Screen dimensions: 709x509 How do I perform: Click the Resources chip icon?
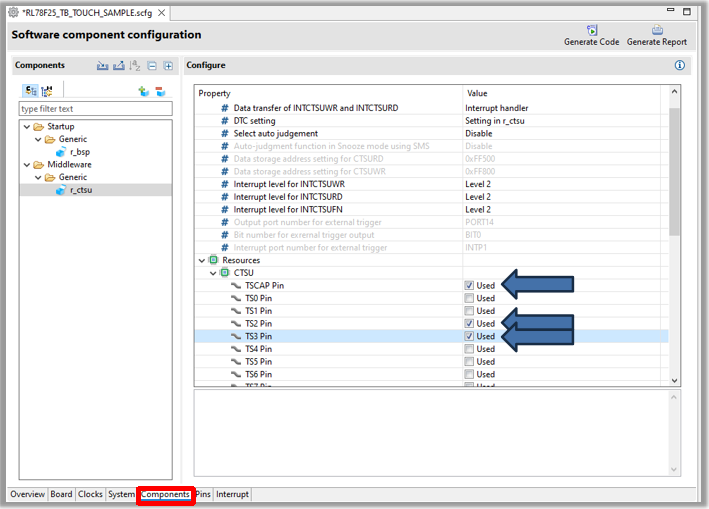[x=213, y=260]
